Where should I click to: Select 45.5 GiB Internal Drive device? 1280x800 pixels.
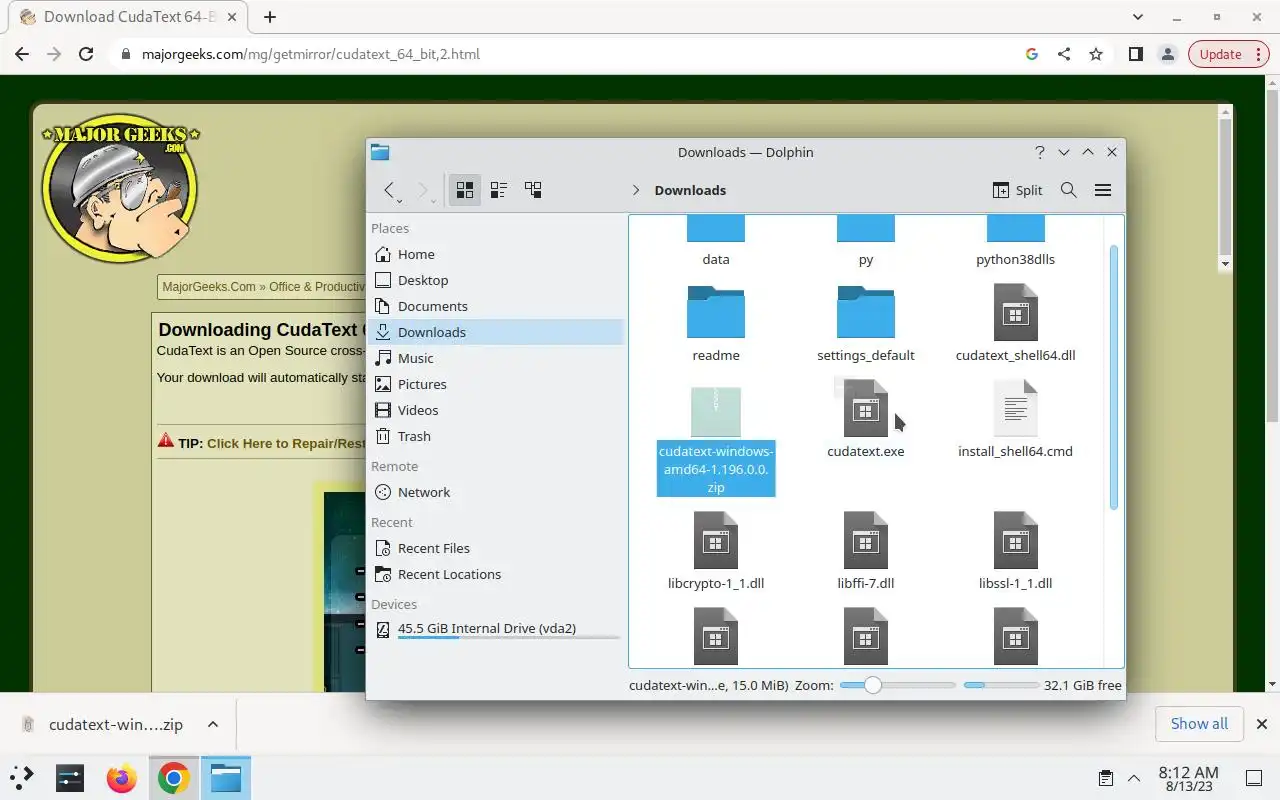point(496,629)
